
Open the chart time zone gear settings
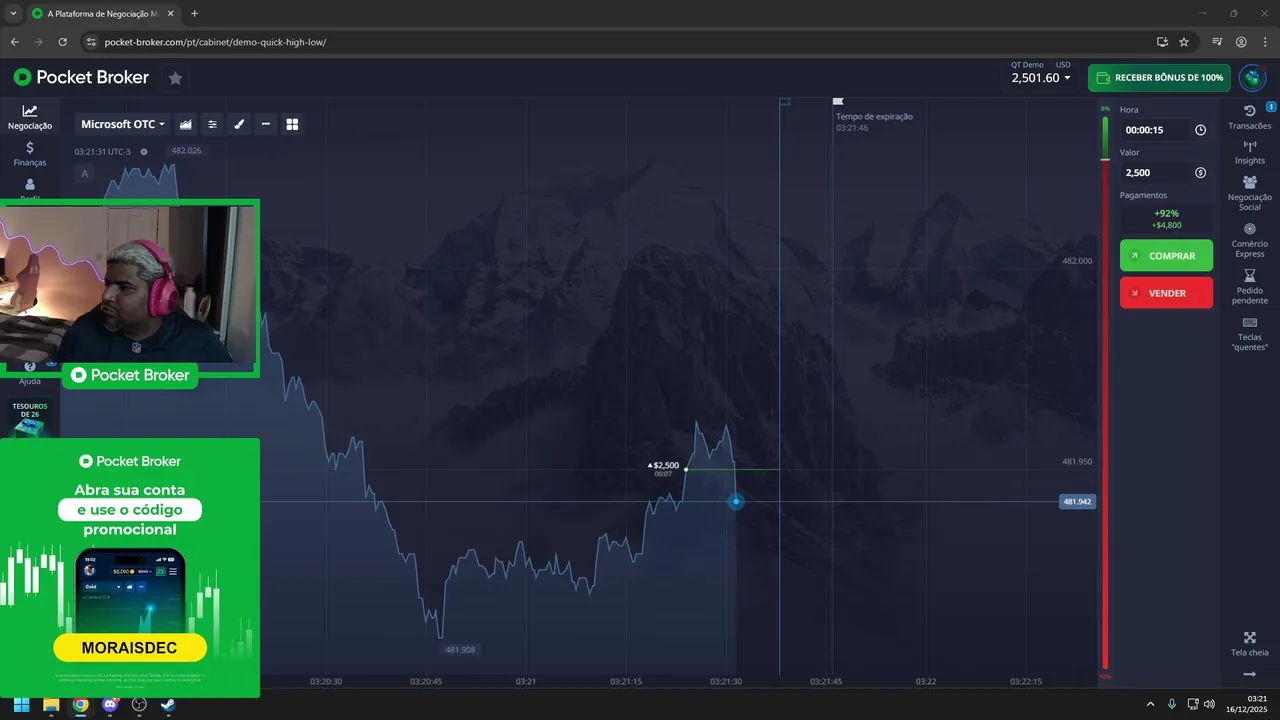click(x=144, y=152)
